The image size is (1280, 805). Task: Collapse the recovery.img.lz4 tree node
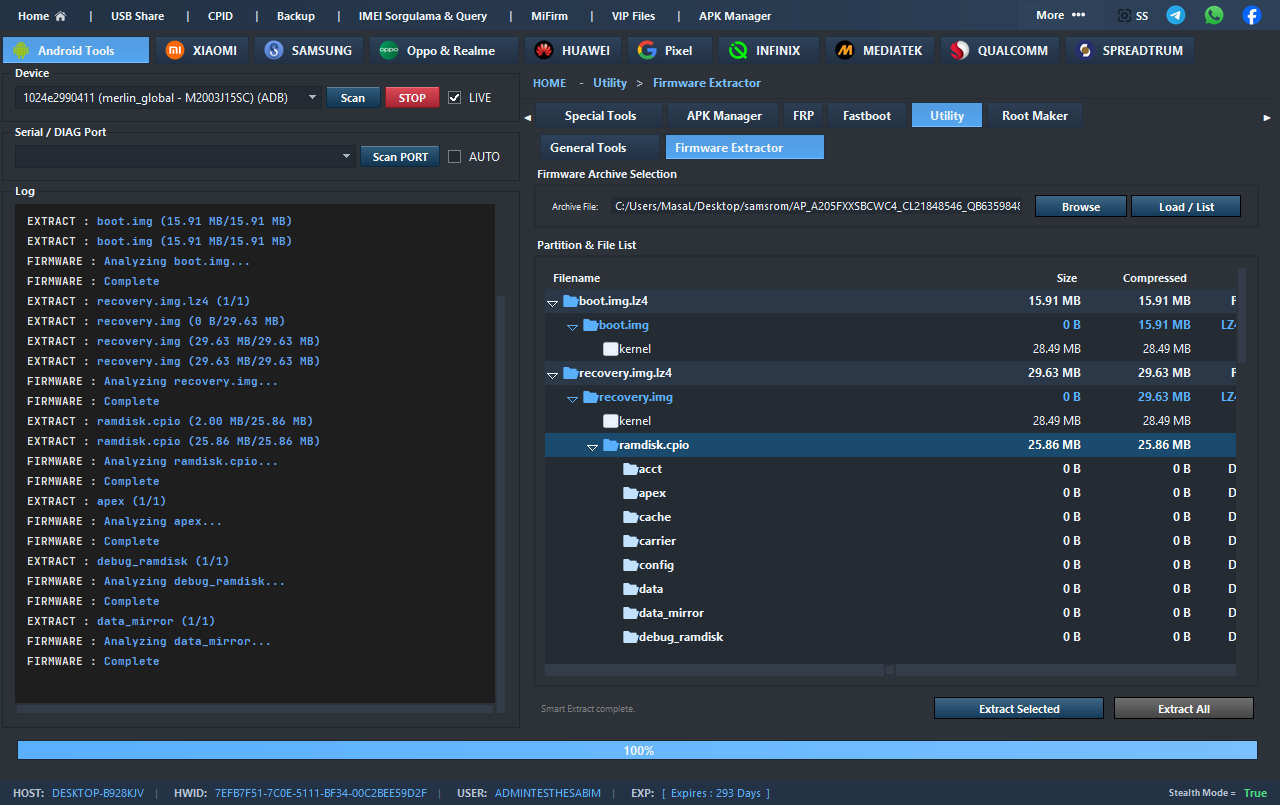552,374
